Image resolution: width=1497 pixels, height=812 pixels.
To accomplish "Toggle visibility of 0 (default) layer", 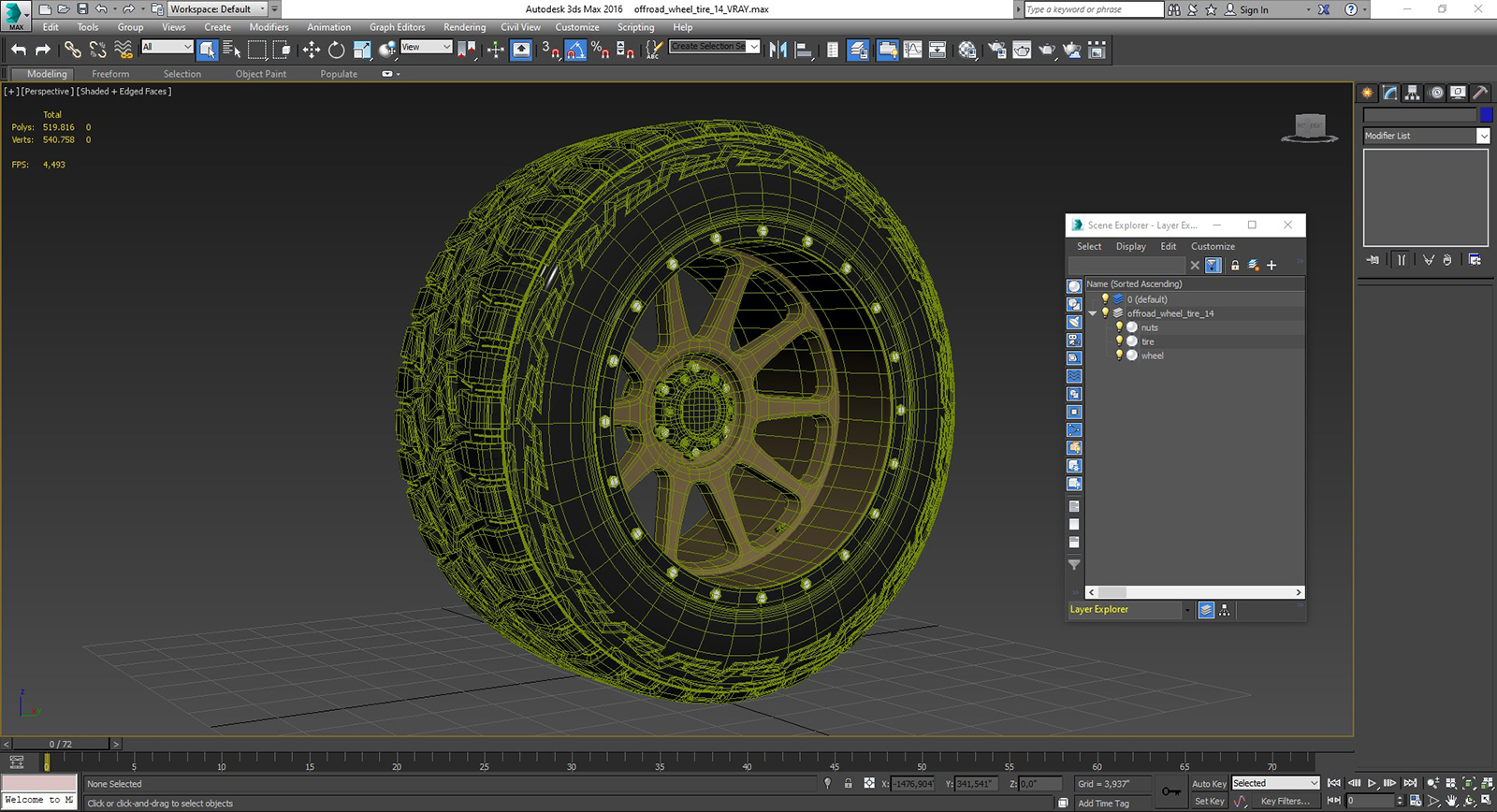I will click(1105, 299).
